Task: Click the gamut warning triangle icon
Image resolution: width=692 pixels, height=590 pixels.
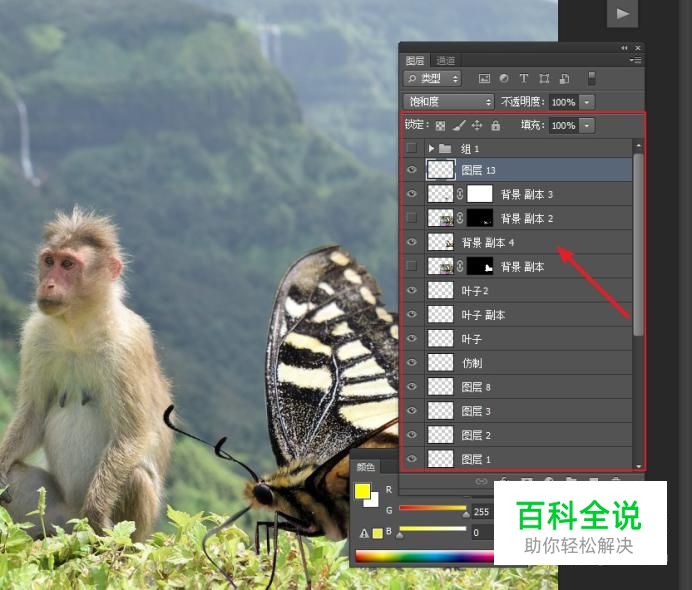Action: coord(364,534)
